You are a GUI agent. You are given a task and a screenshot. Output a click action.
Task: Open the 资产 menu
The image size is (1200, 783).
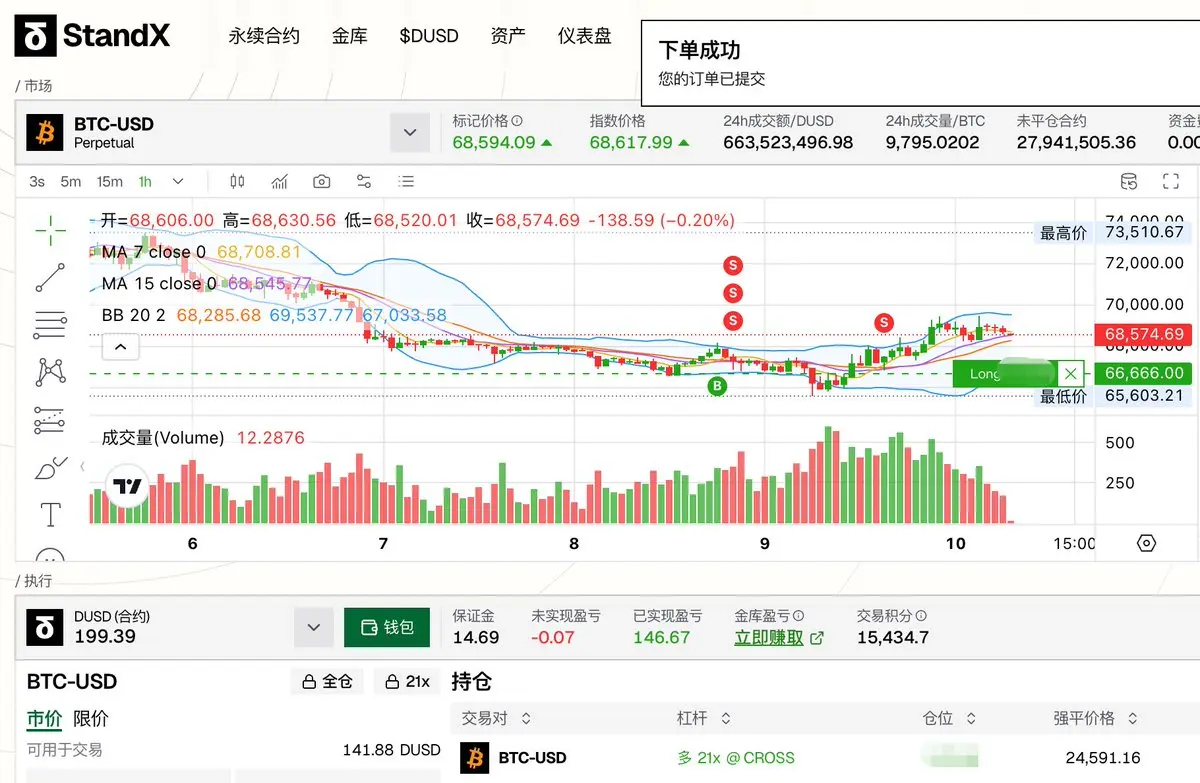point(508,36)
